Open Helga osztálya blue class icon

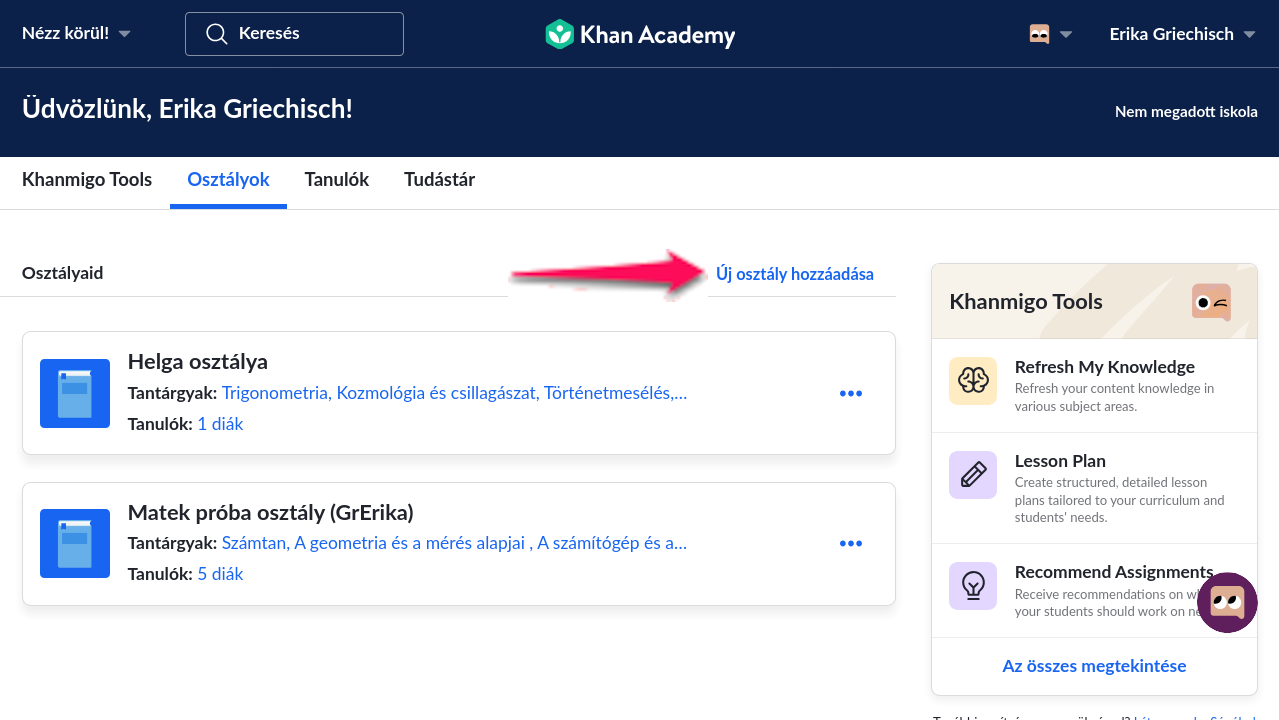(75, 394)
